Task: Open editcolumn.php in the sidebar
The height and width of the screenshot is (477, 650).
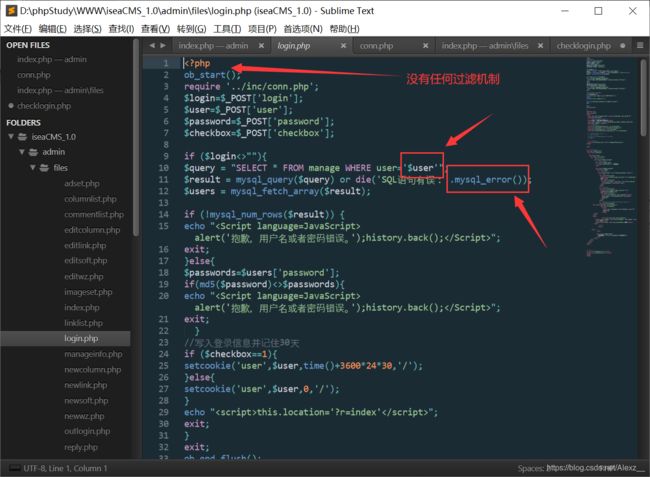Action: [92, 230]
